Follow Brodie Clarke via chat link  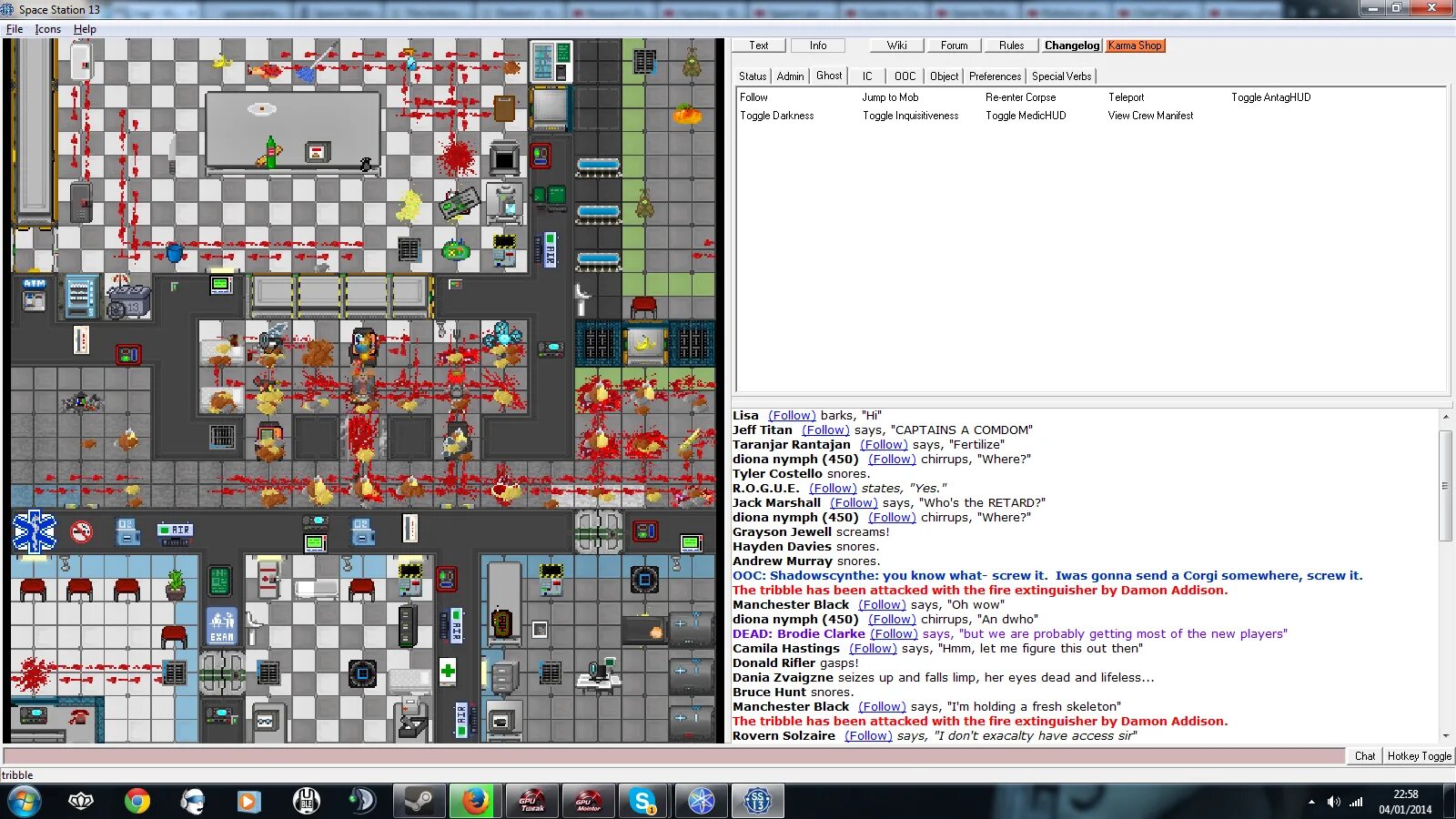(894, 634)
